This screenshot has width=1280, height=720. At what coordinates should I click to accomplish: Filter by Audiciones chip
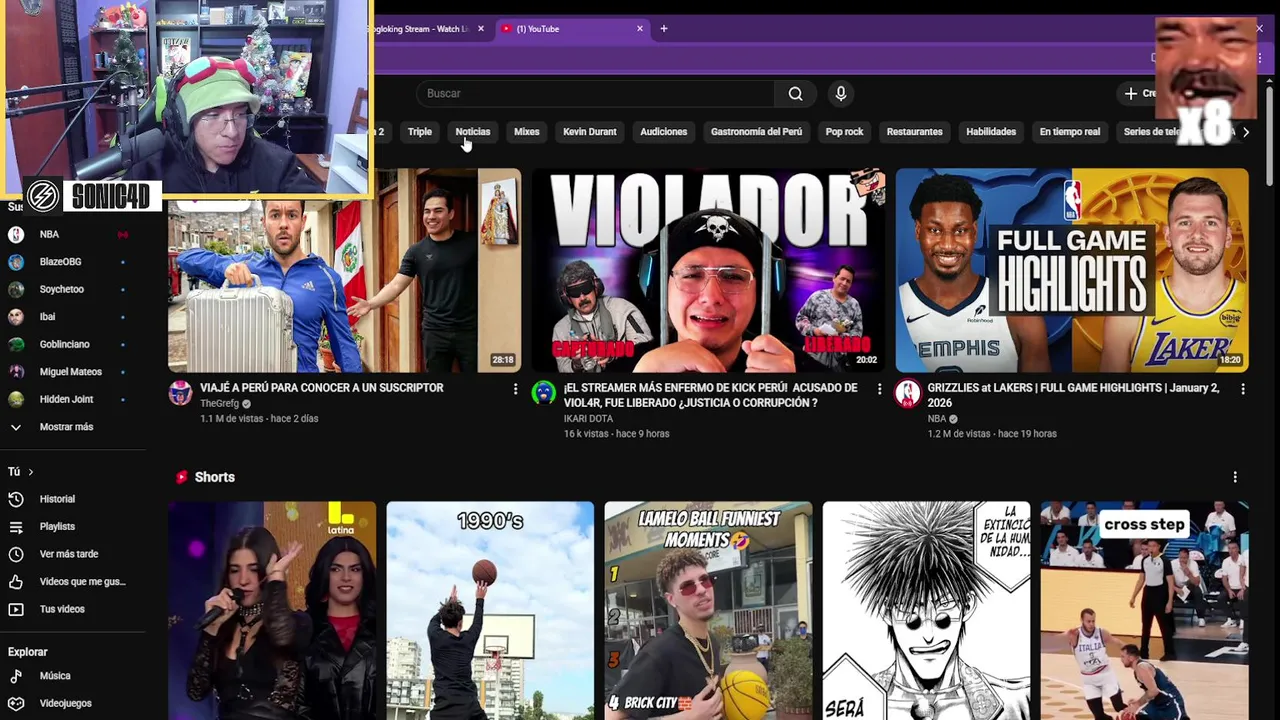tap(664, 132)
